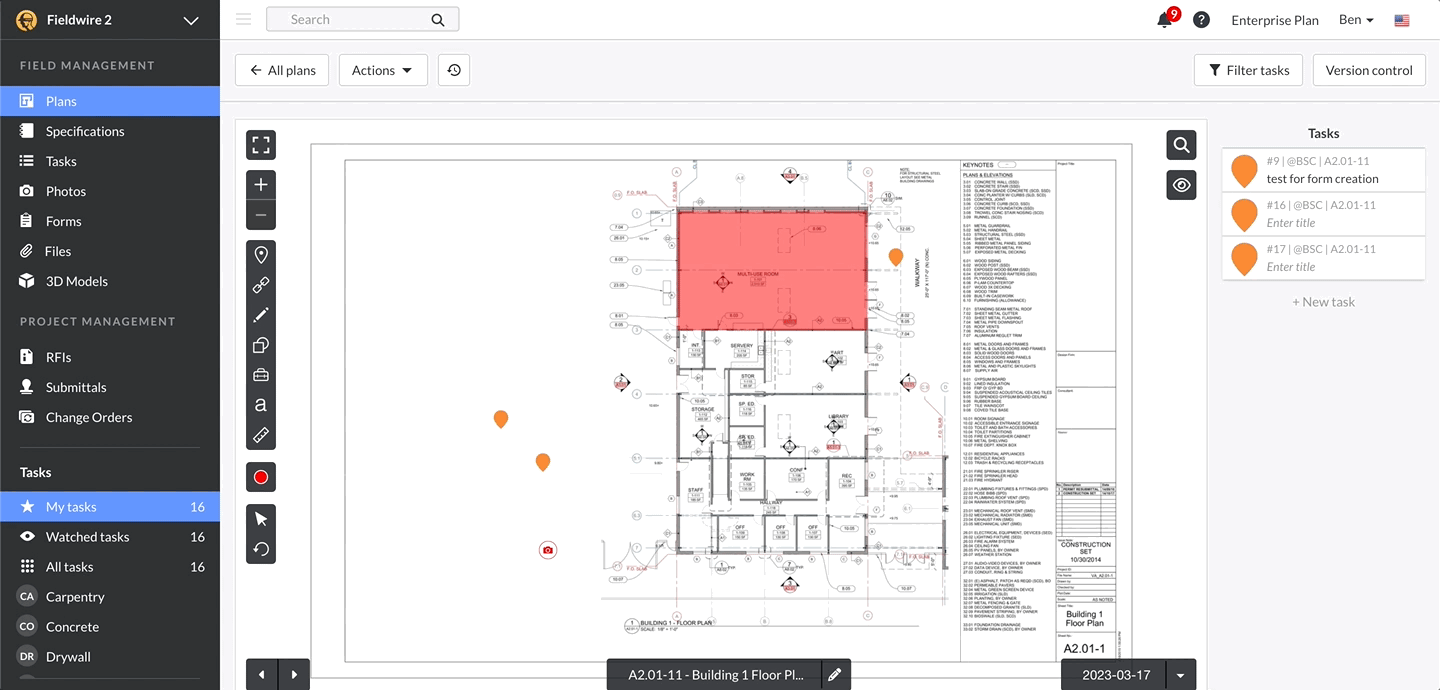Open the hyperlink tool on the plan toolbar
The width and height of the screenshot is (1440, 690).
click(260, 284)
